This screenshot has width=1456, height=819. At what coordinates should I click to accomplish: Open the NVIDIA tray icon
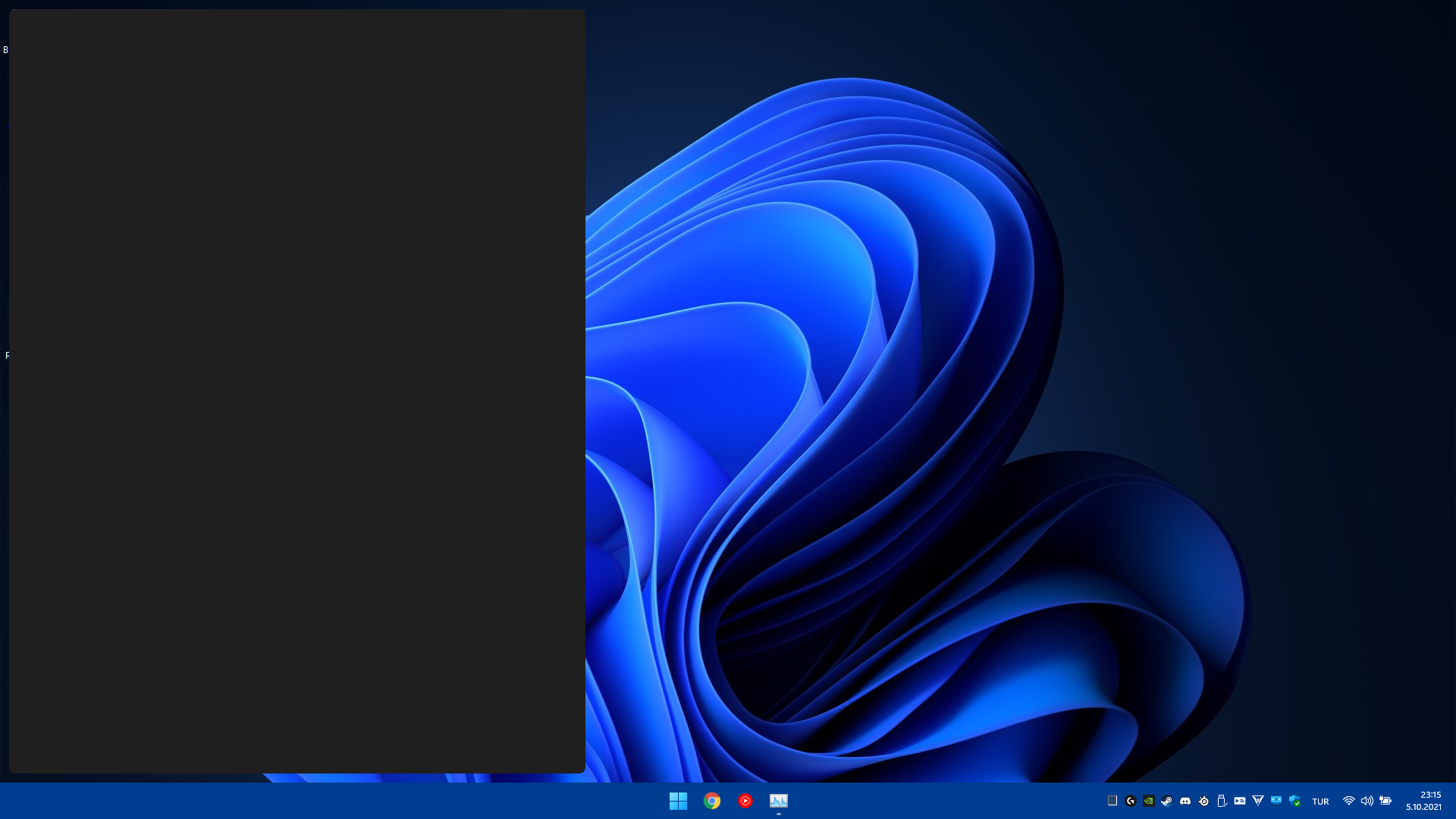pos(1149,801)
